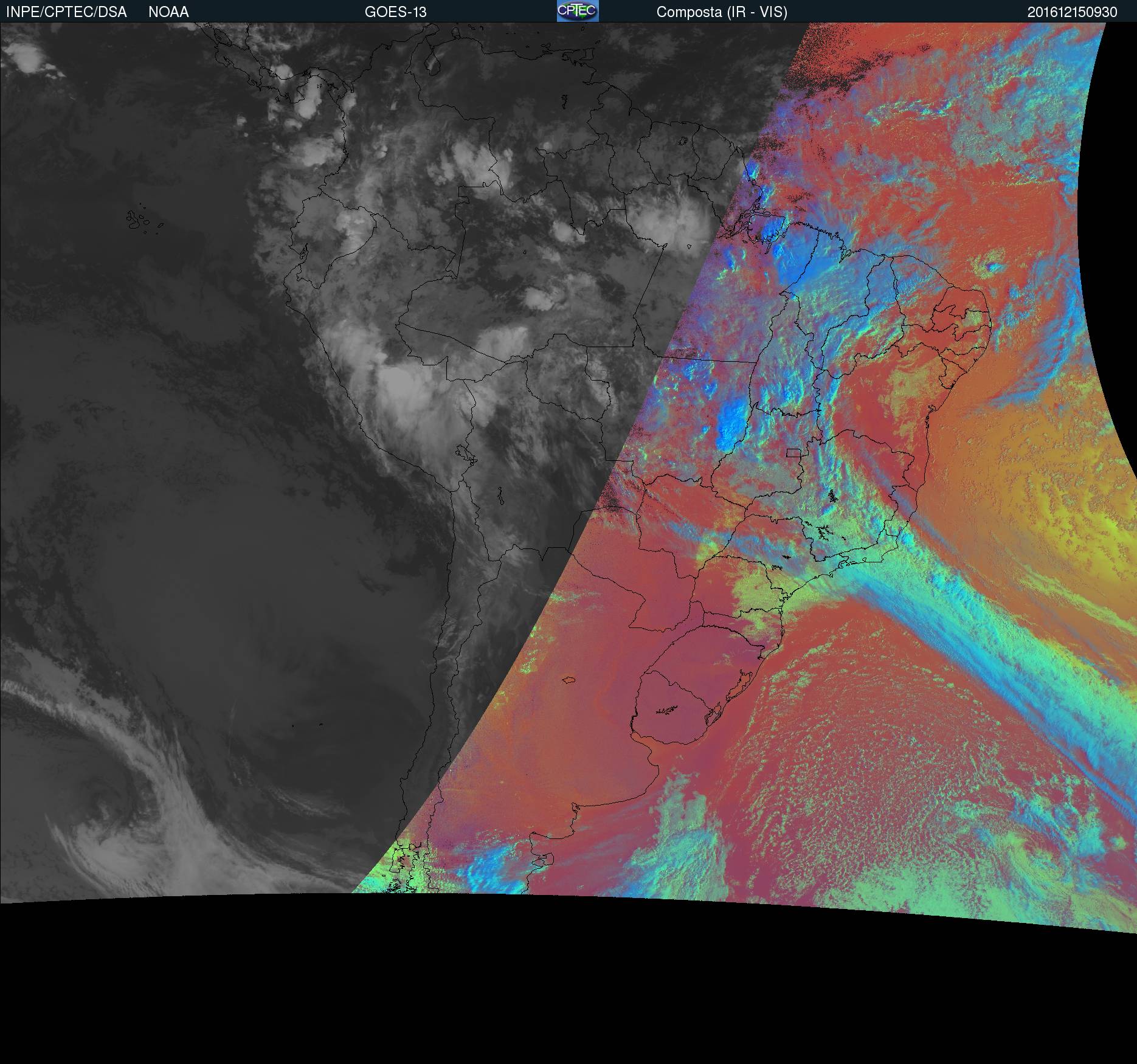Click the Mar Chiquita lake outline in Argentina
The height and width of the screenshot is (1064, 1137).
[x=570, y=680]
